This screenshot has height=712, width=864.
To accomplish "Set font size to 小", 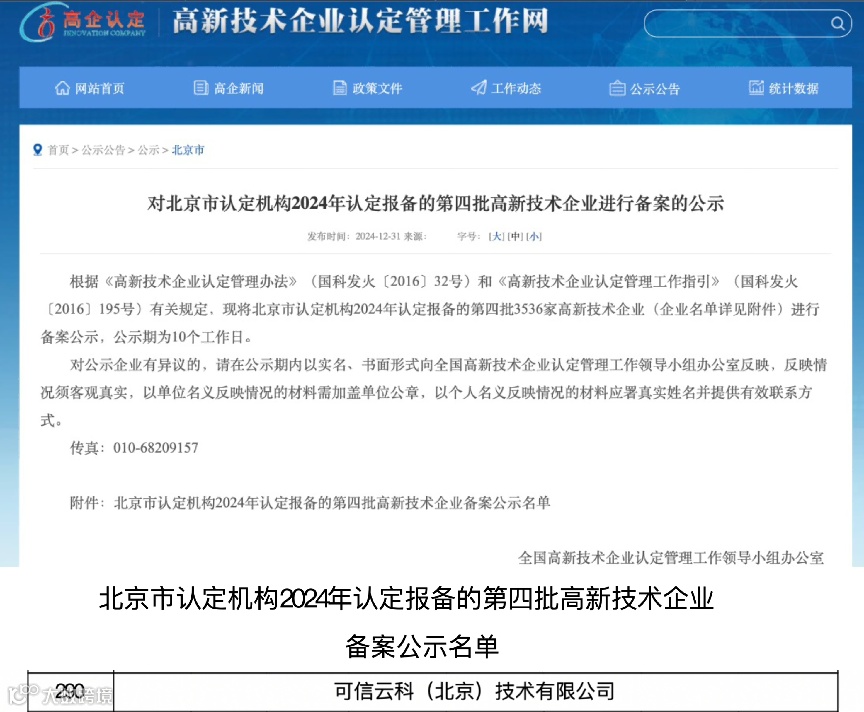I will 534,236.
